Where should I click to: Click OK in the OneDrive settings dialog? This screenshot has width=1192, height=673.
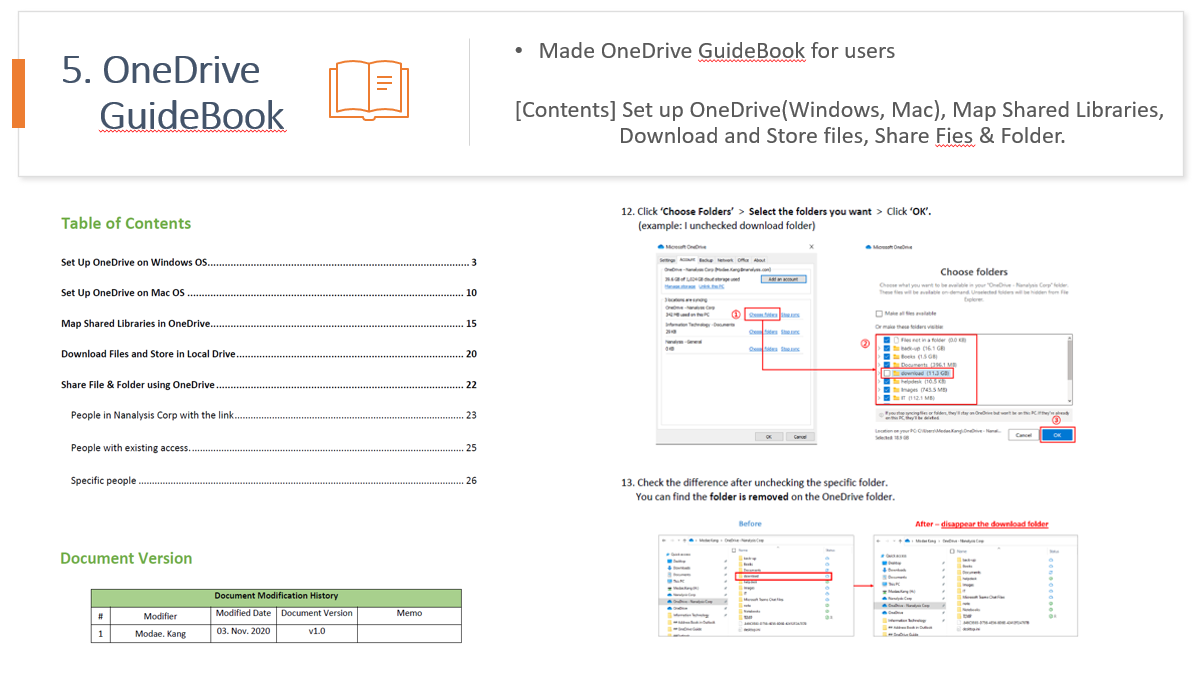pyautogui.click(x=769, y=436)
